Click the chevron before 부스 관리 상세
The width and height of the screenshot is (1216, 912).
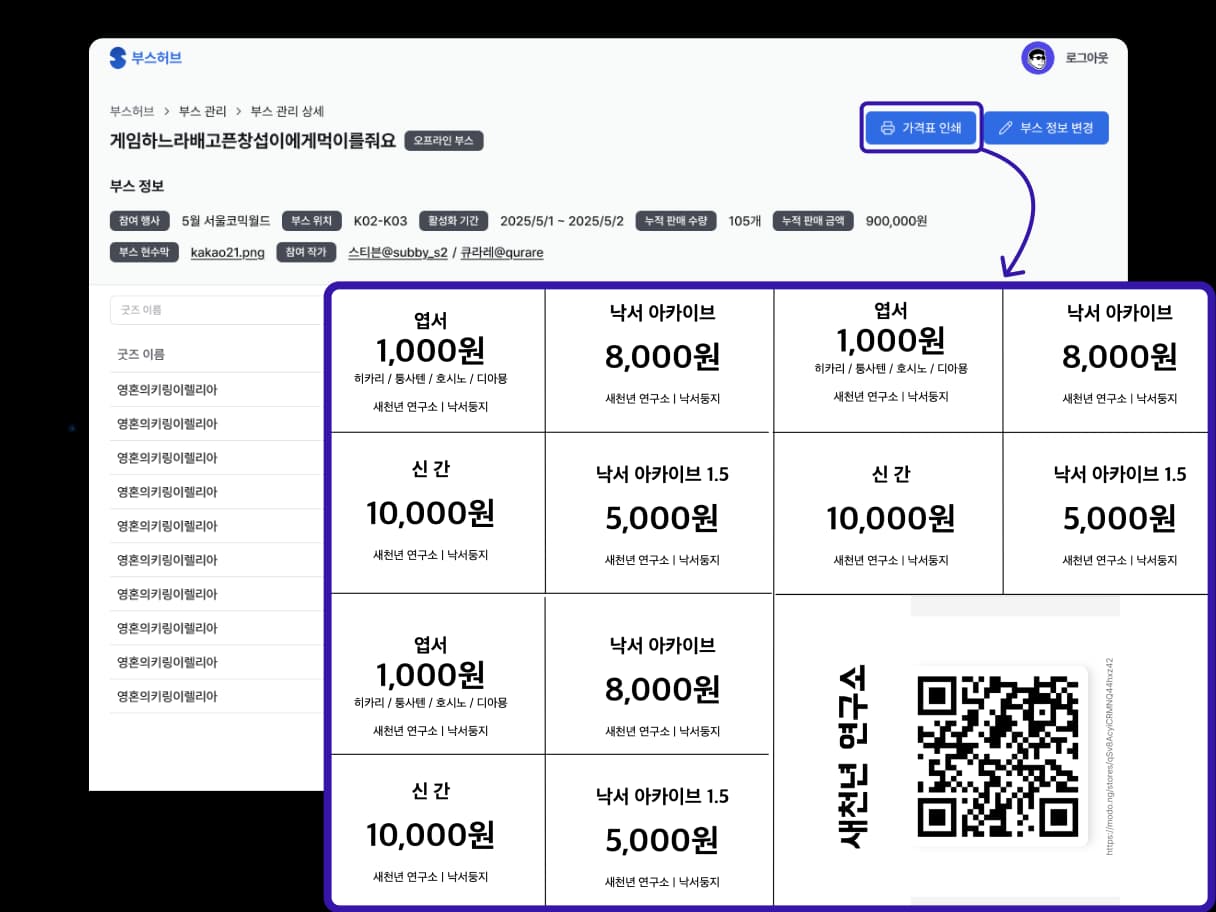coord(239,111)
